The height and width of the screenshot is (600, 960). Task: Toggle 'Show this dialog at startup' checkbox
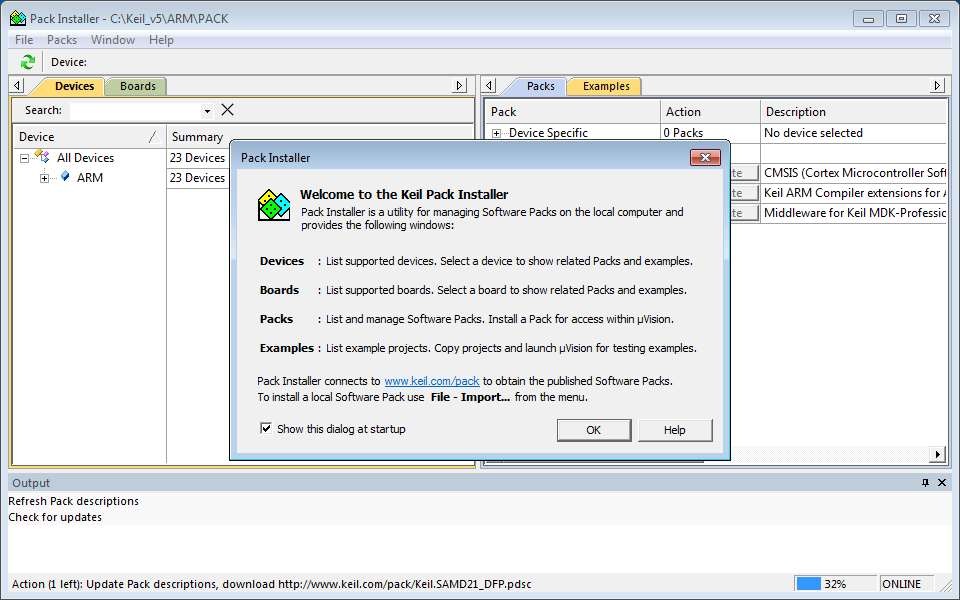tap(266, 429)
